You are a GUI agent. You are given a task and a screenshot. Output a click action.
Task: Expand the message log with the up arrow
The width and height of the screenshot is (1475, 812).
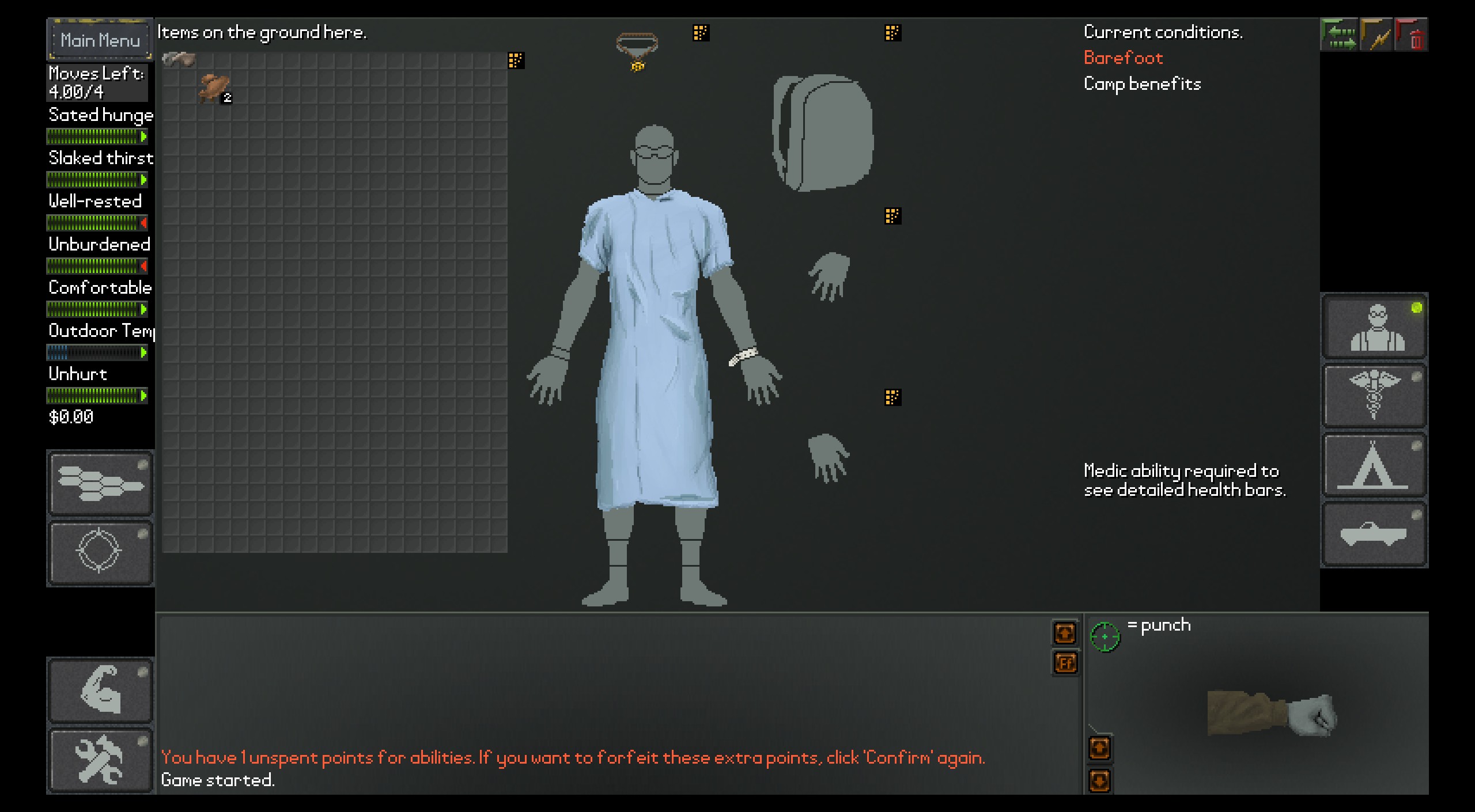[x=1065, y=633]
